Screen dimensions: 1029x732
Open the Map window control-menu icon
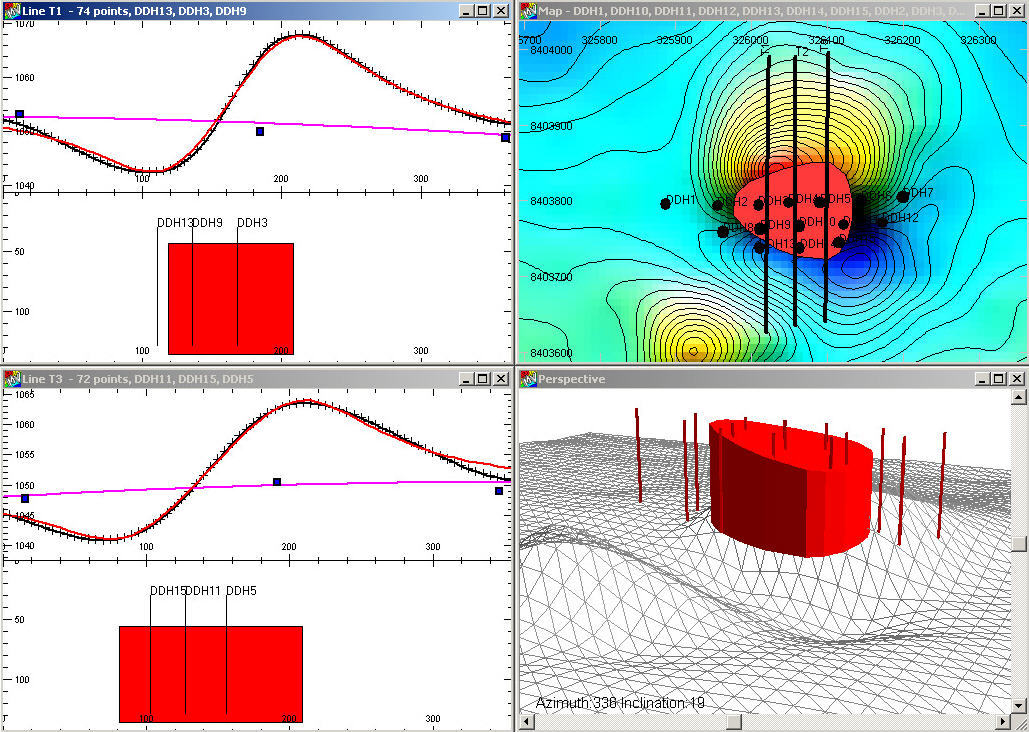pos(527,10)
